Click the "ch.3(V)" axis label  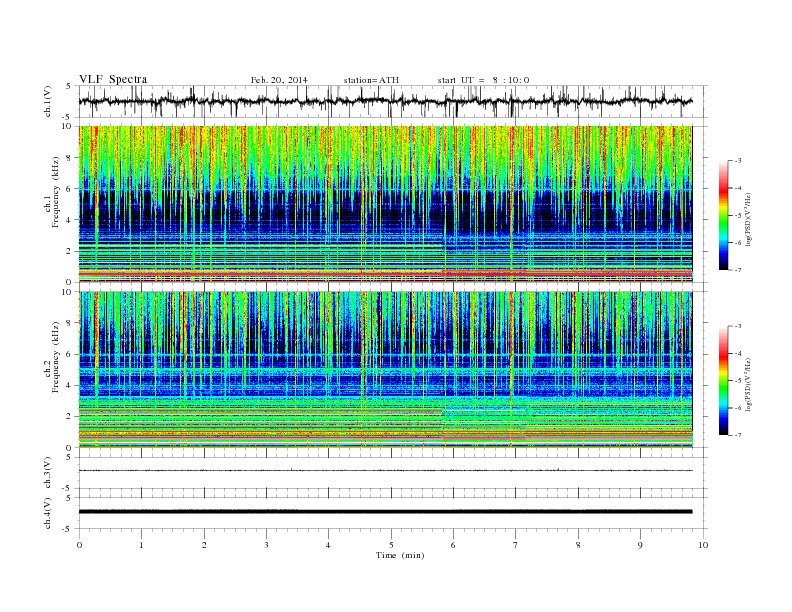[48, 472]
